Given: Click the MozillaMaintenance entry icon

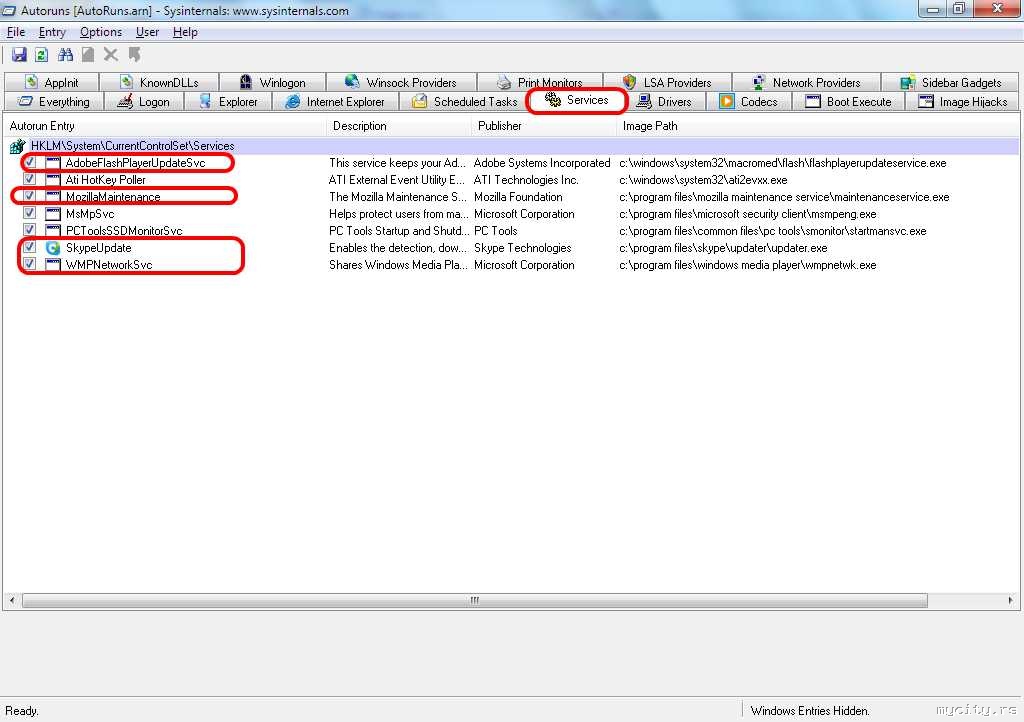Looking at the screenshot, I should click(53, 196).
